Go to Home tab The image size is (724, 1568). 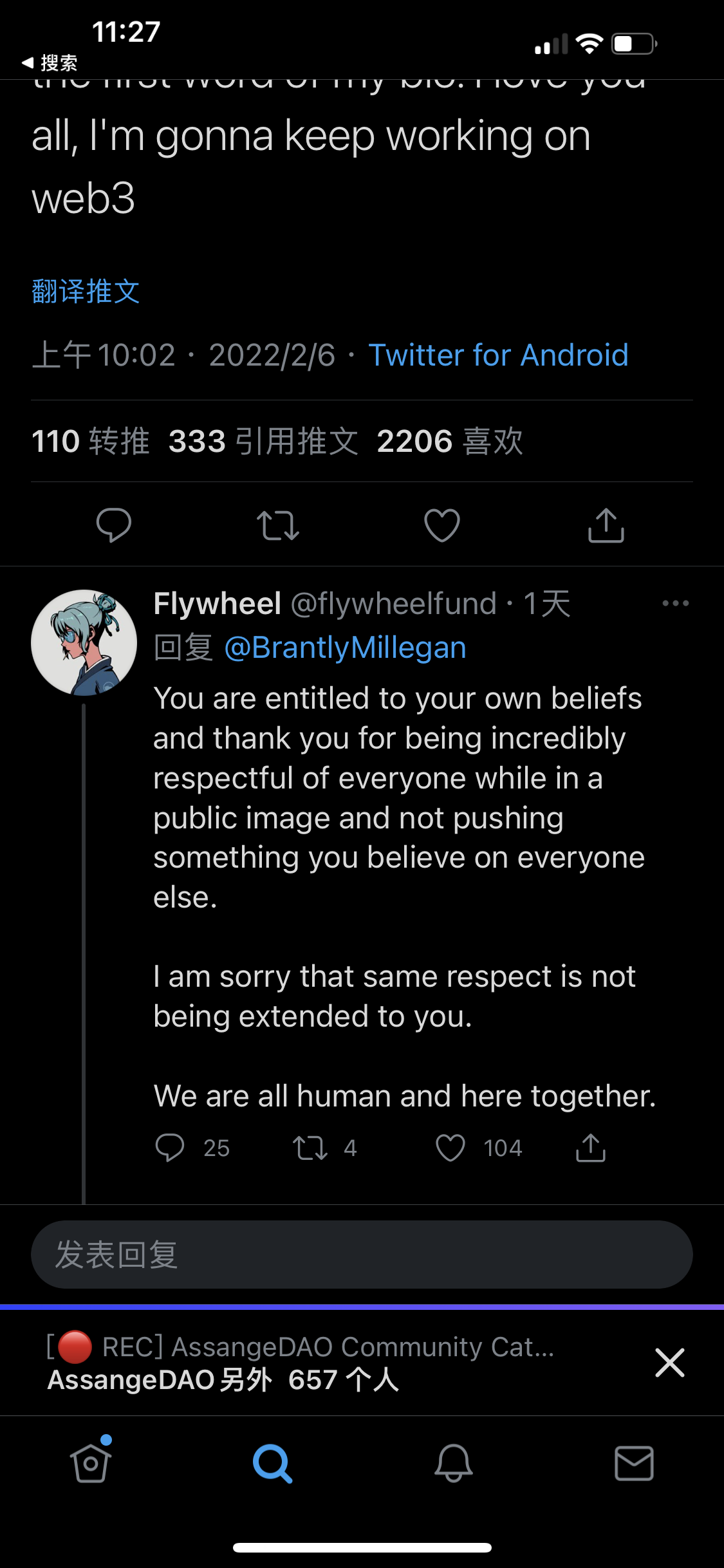(91, 1463)
